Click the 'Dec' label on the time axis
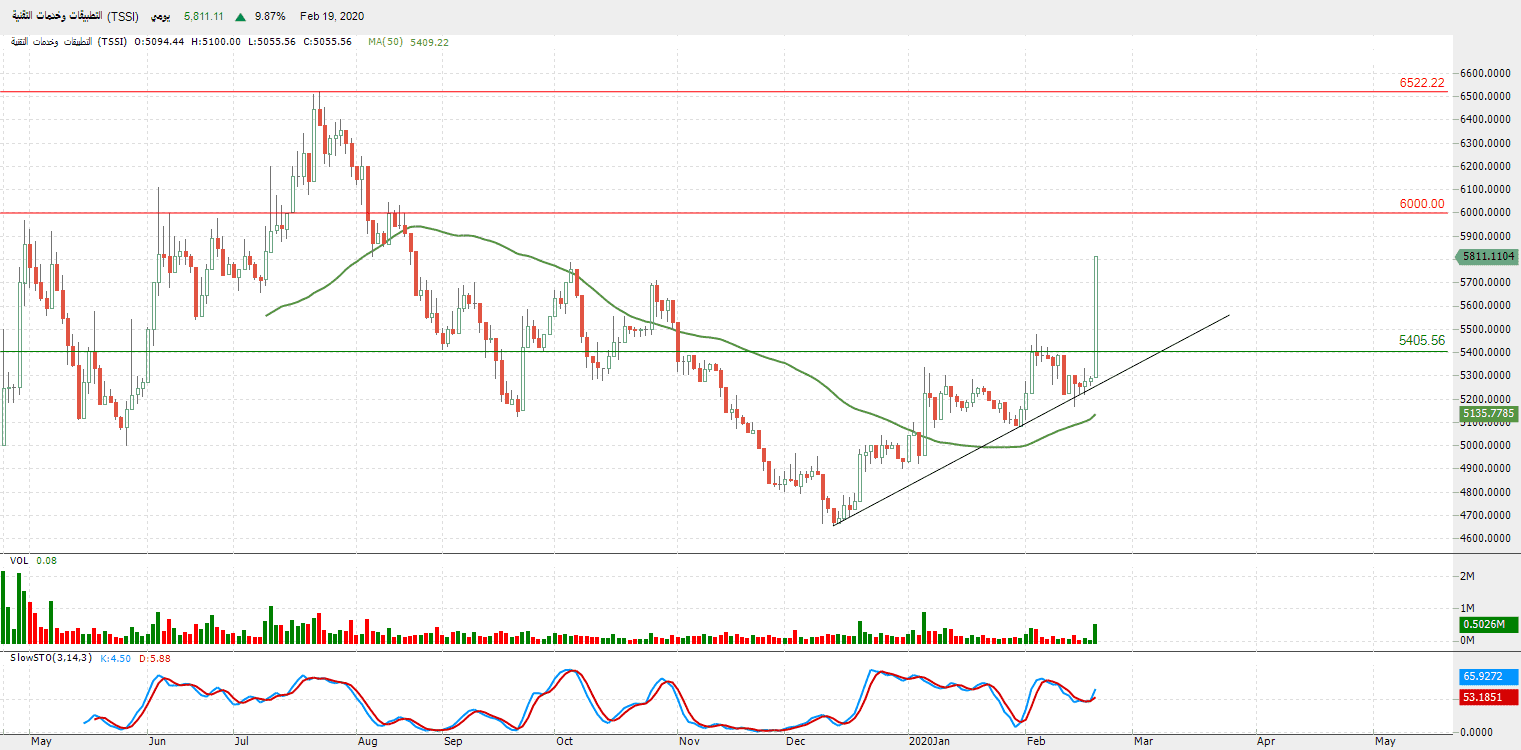The height and width of the screenshot is (750, 1521). tap(796, 742)
